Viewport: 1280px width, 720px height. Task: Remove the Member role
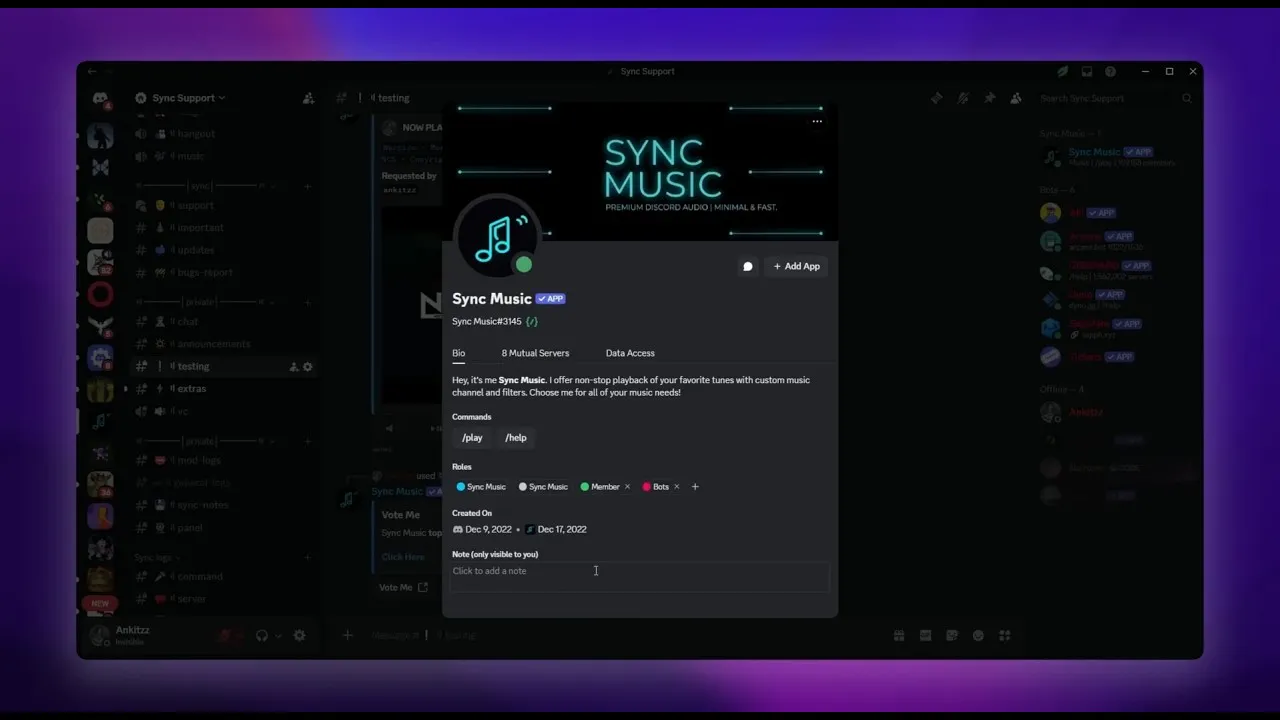627,487
